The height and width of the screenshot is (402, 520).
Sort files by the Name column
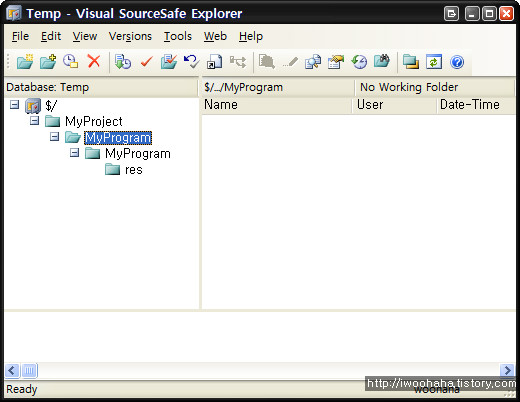(x=277, y=105)
